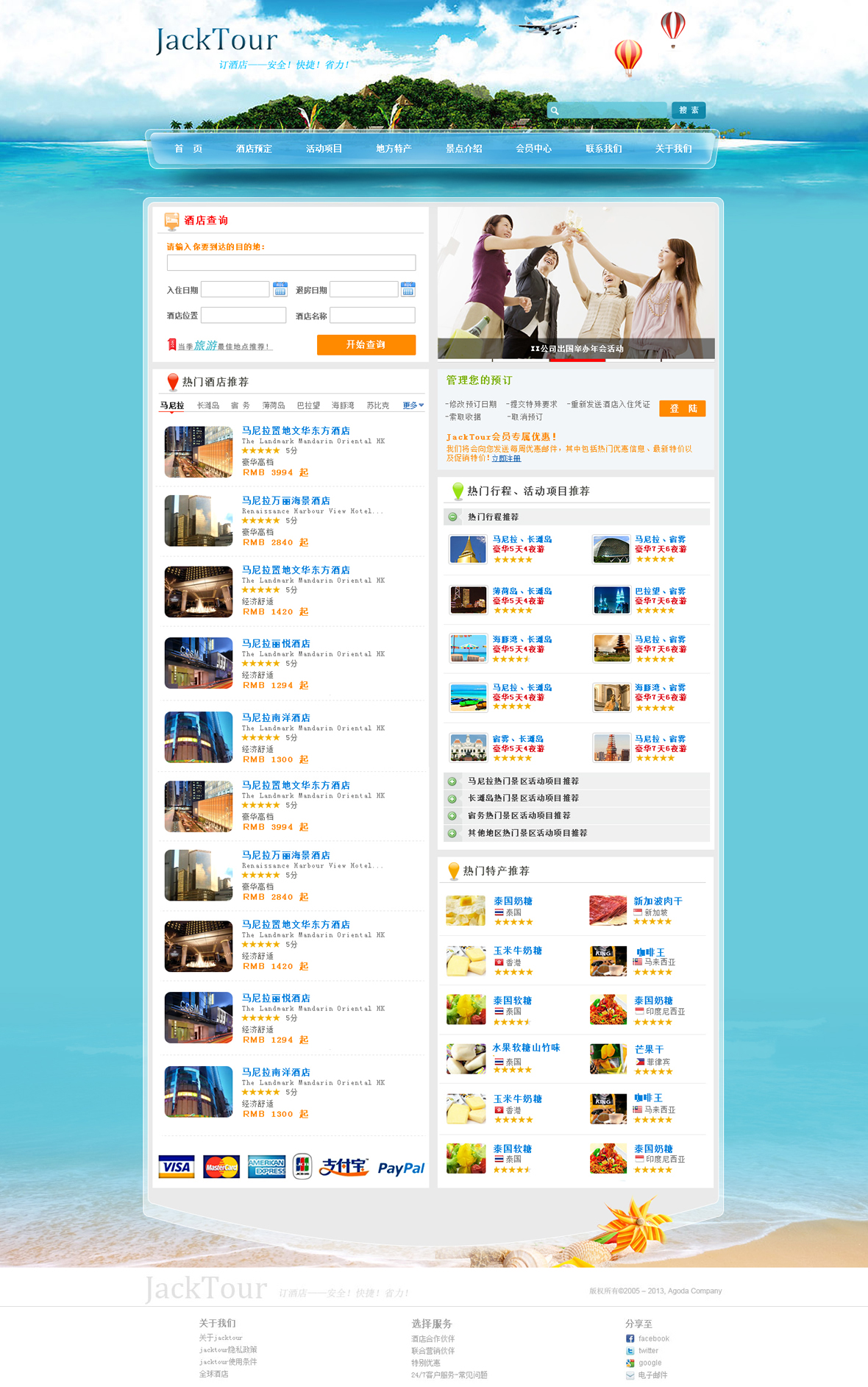
Task: Click the destination input under 请输入你要到达的目的地
Action: [x=291, y=263]
